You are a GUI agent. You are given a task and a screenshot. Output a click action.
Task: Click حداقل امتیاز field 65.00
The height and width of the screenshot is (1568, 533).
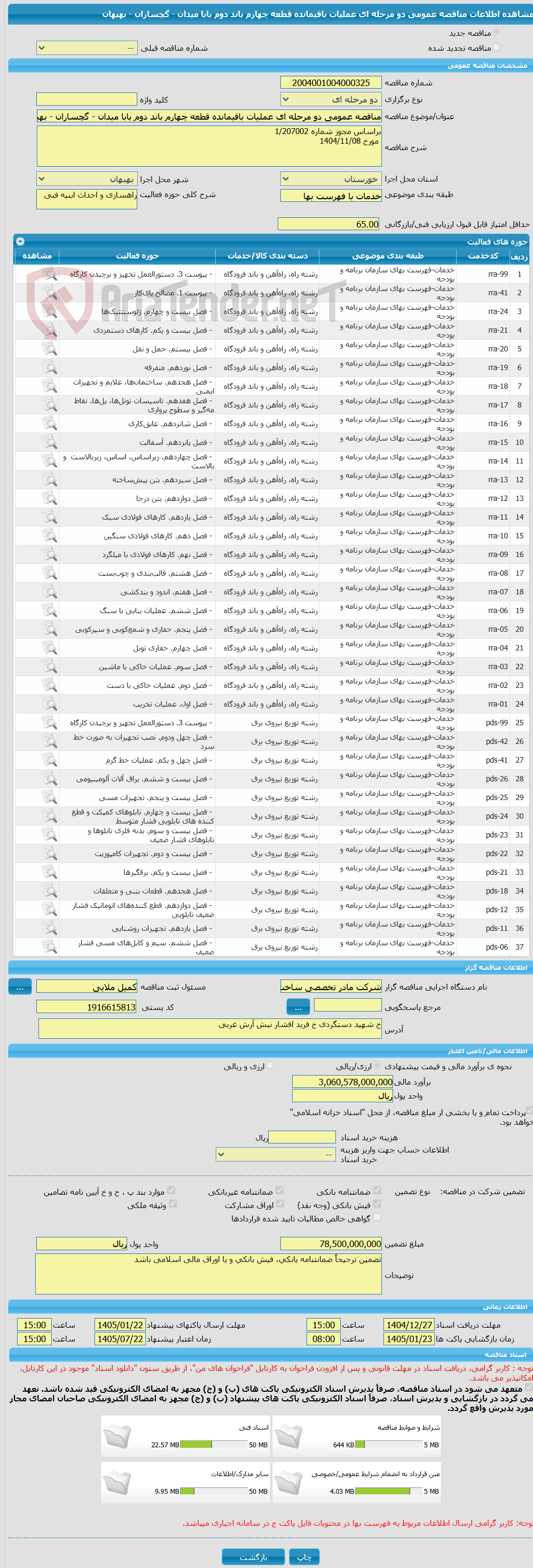[x=328, y=224]
